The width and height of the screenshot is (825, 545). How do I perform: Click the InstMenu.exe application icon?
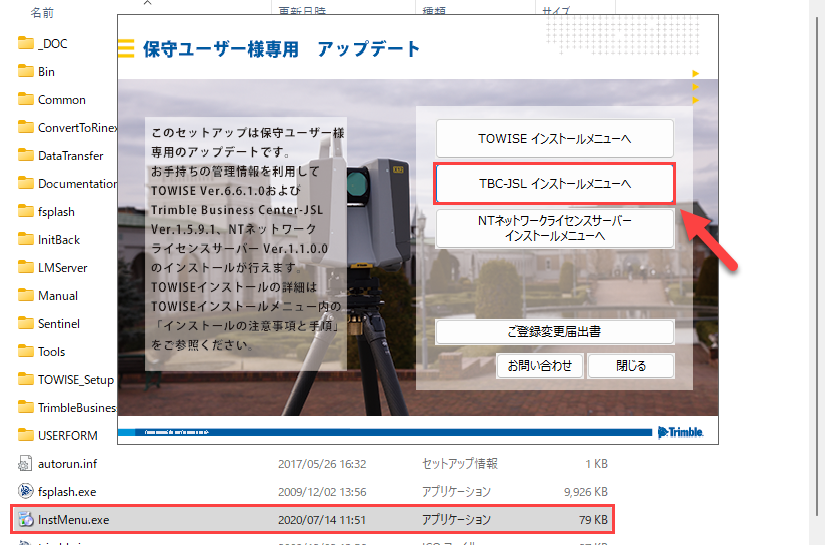click(x=26, y=519)
